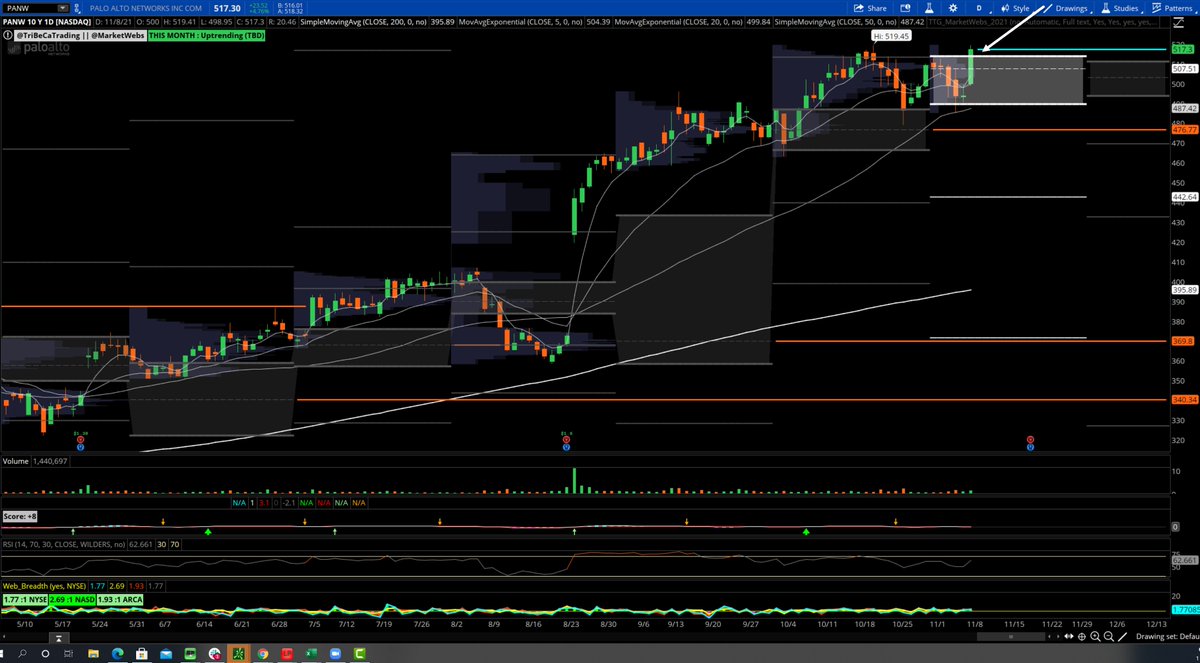Expand the chevron next to Drawings
Viewport: 1200px width, 663px height.
pos(1090,10)
